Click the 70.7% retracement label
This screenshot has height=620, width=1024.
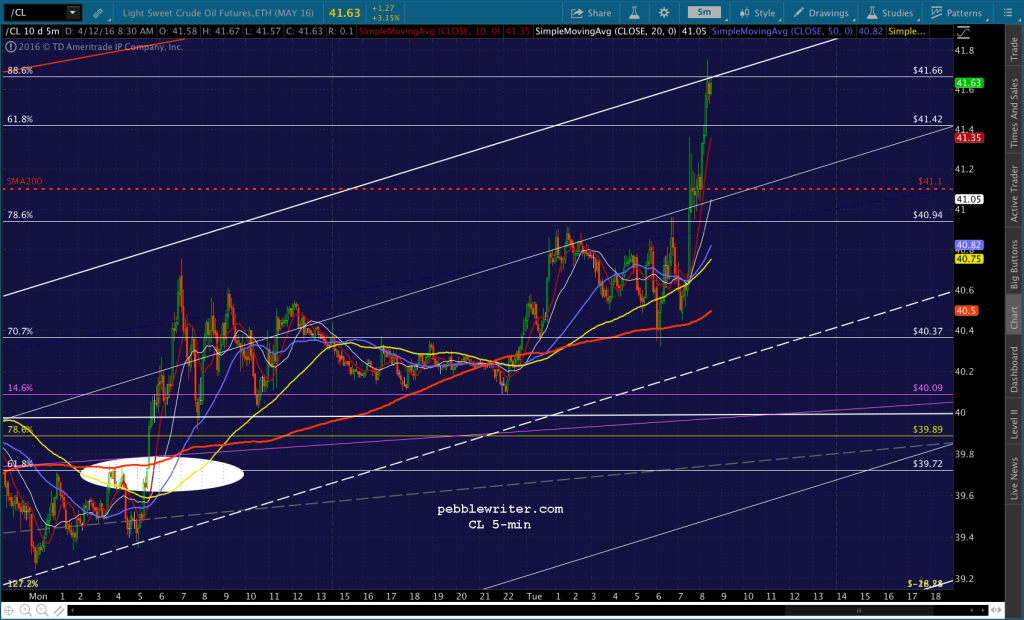[x=20, y=331]
